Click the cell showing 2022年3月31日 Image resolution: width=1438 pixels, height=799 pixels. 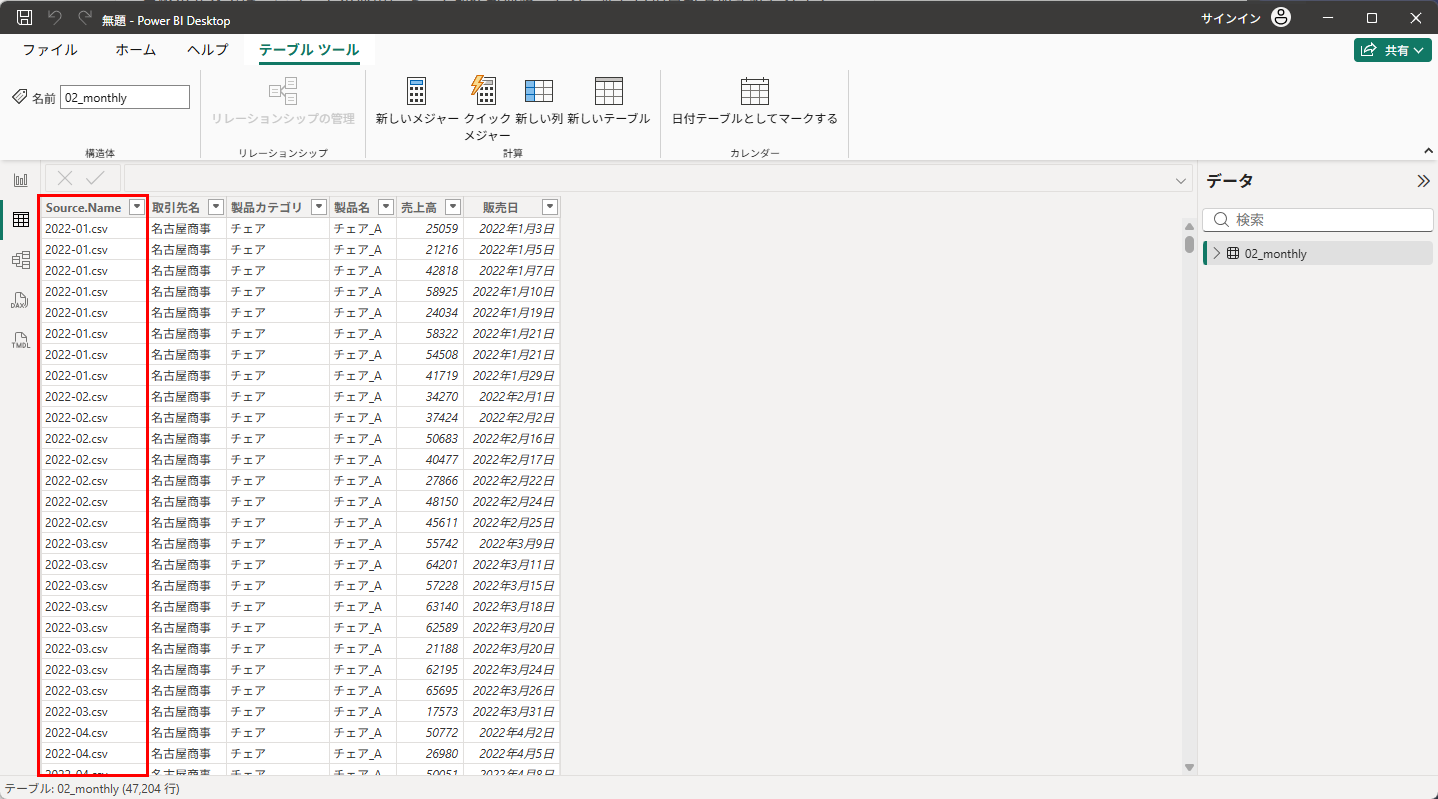point(512,711)
